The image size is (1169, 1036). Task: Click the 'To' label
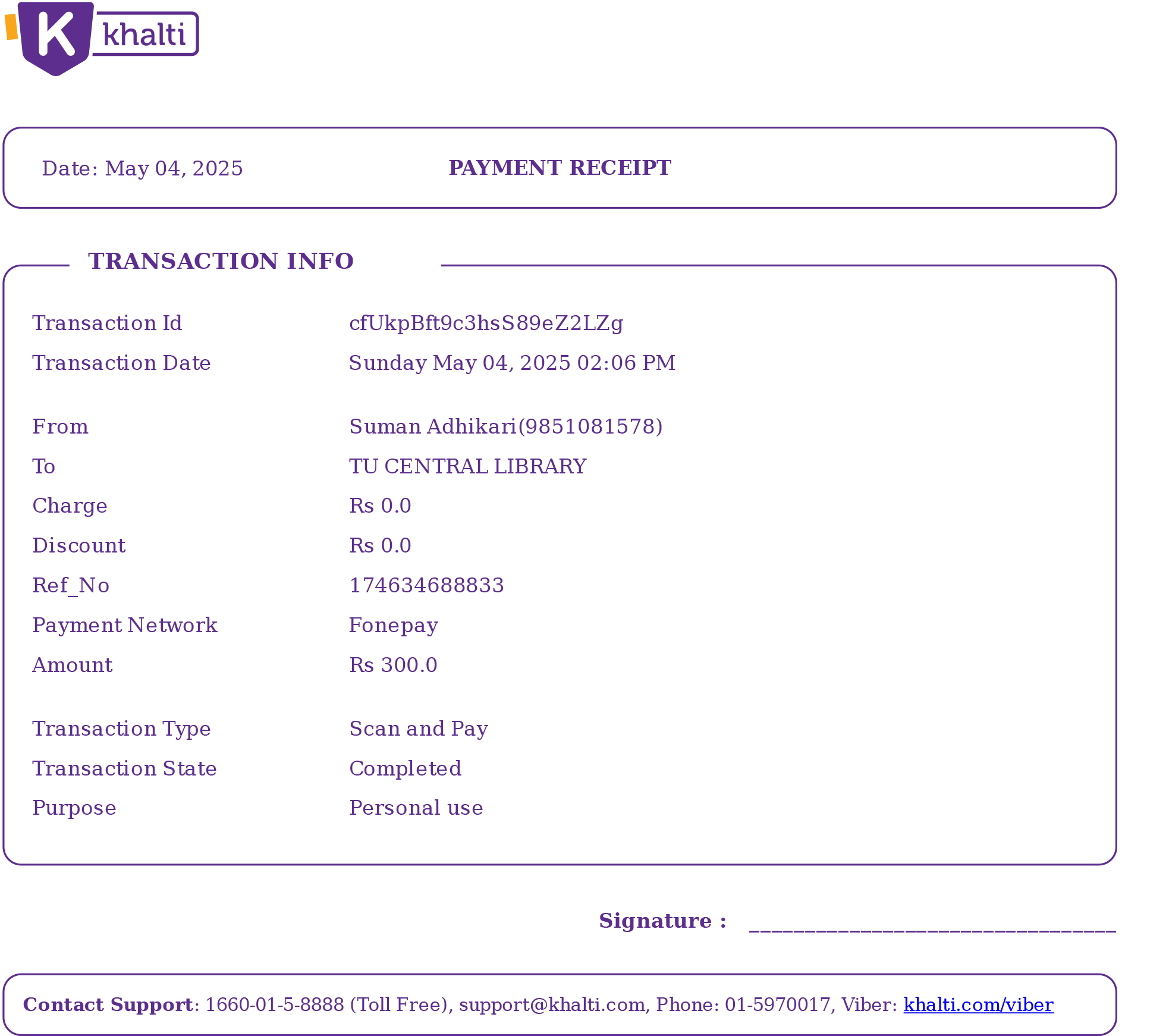pyautogui.click(x=43, y=466)
